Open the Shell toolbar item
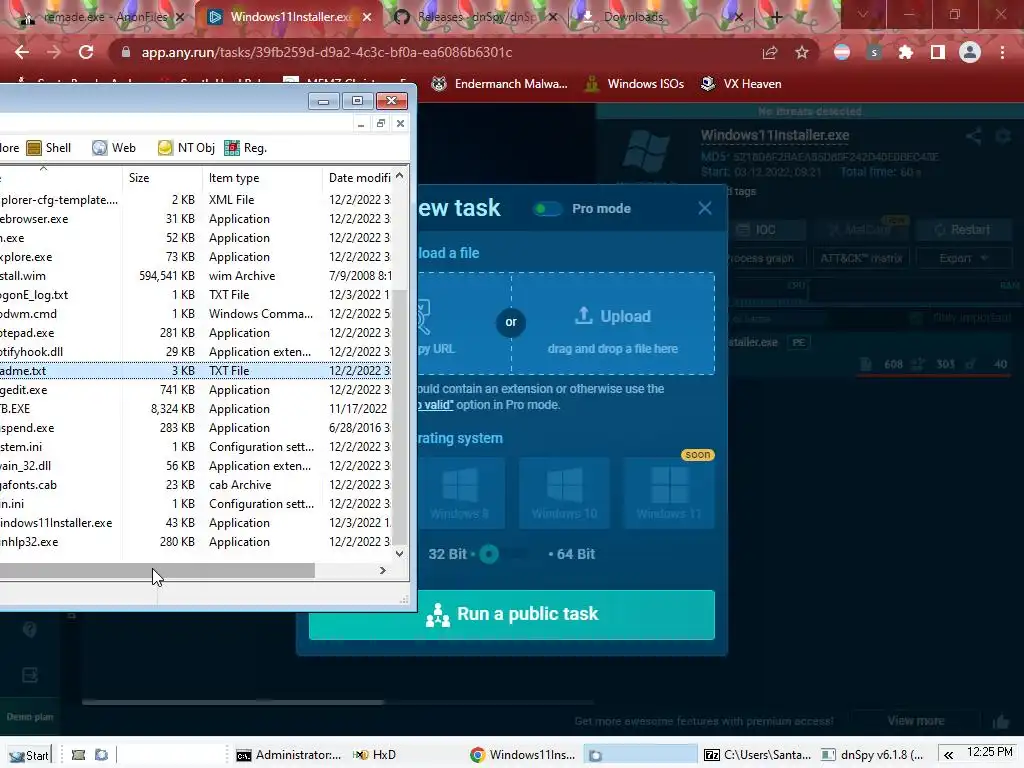 point(49,148)
